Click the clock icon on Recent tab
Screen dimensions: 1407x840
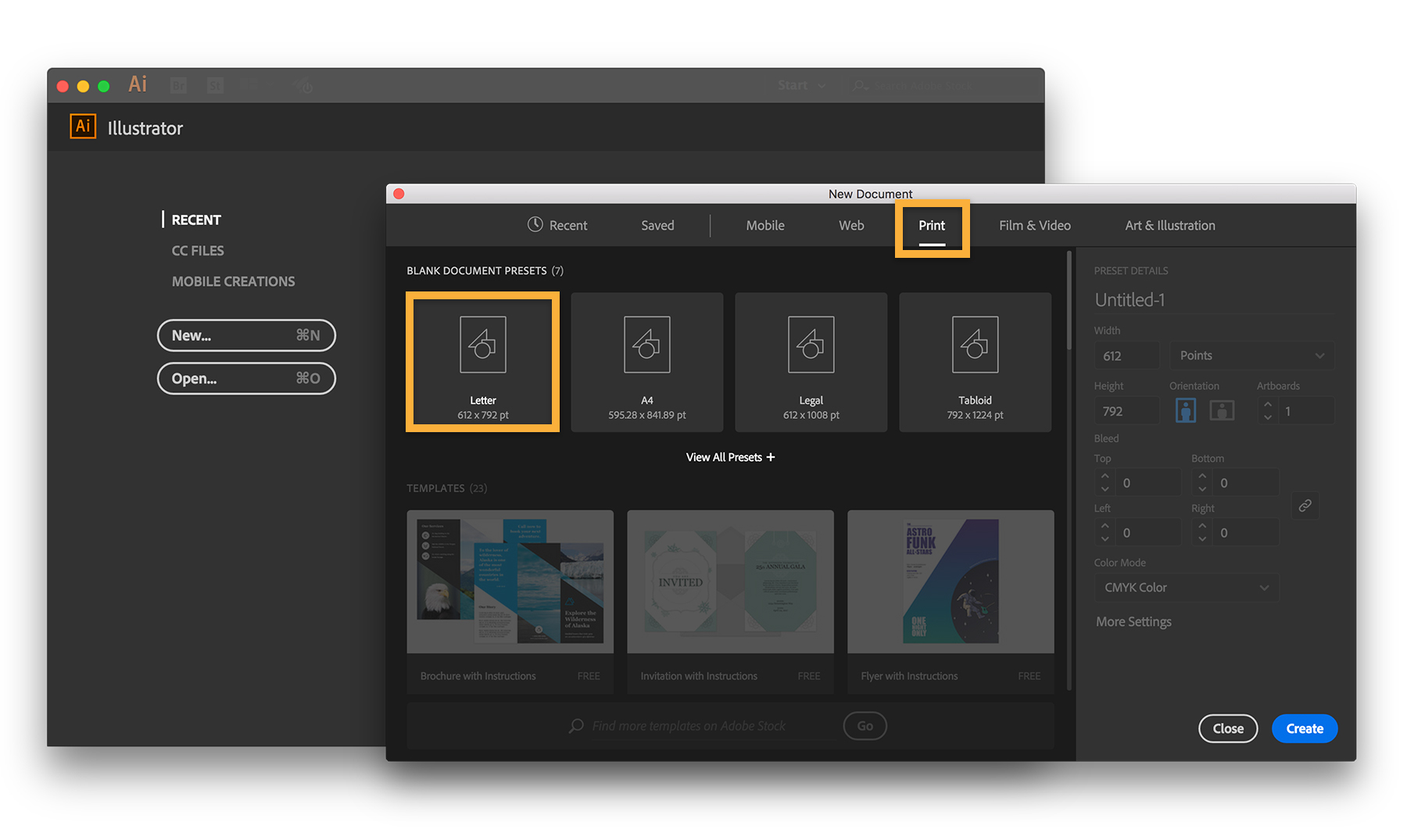(x=535, y=224)
